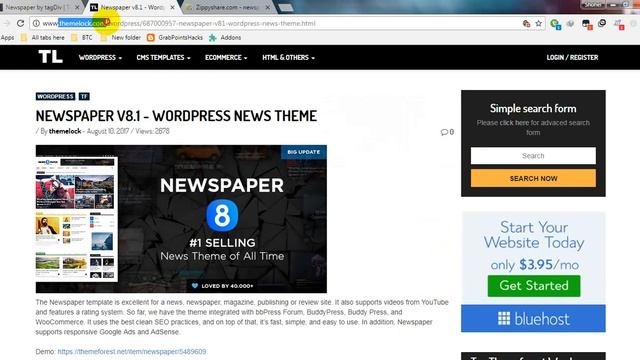Screen dimensions: 640x360
Task: Click the article title Newspaper V8.1
Action: [176, 116]
